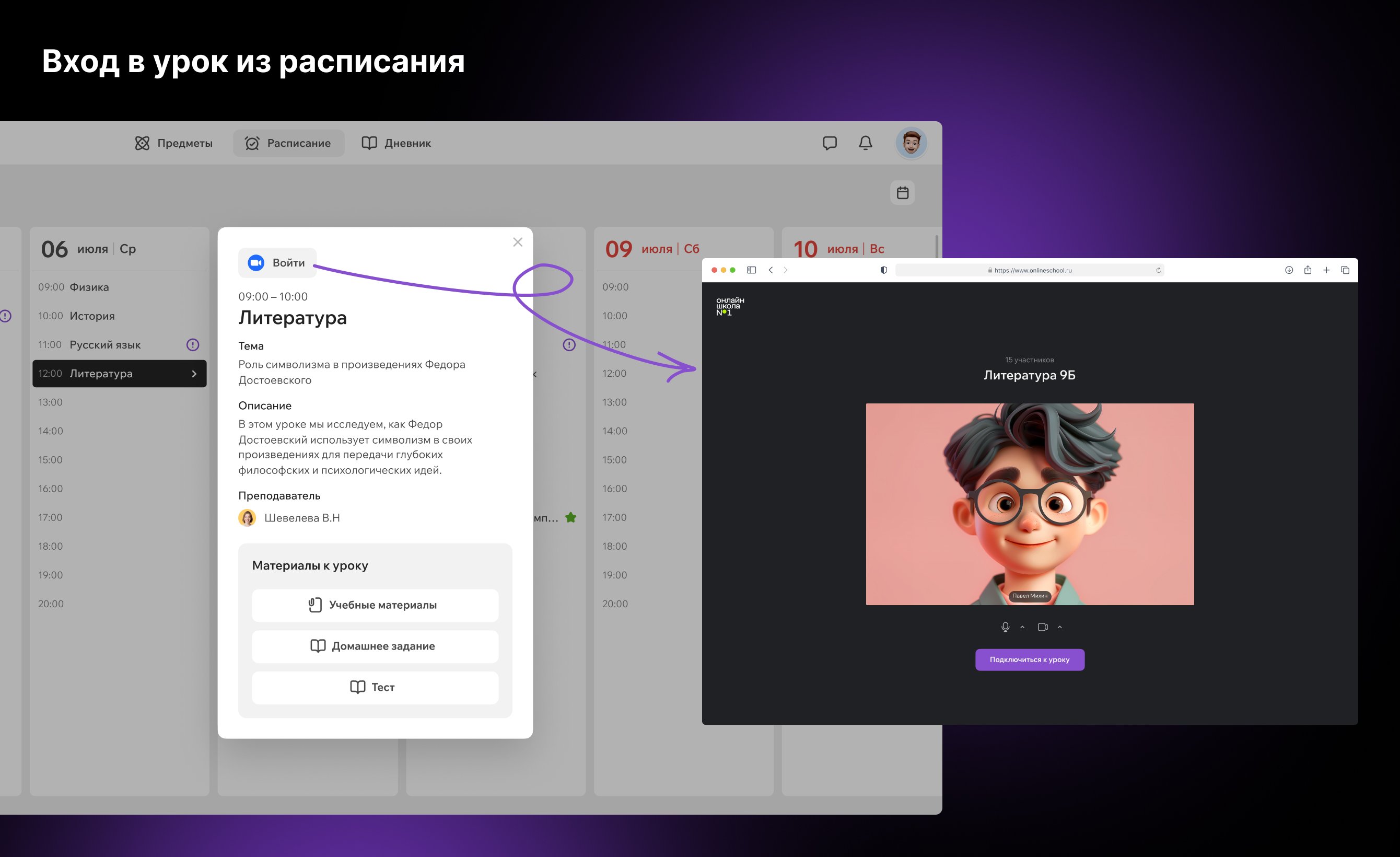Expand camera options arrow

click(x=1059, y=627)
